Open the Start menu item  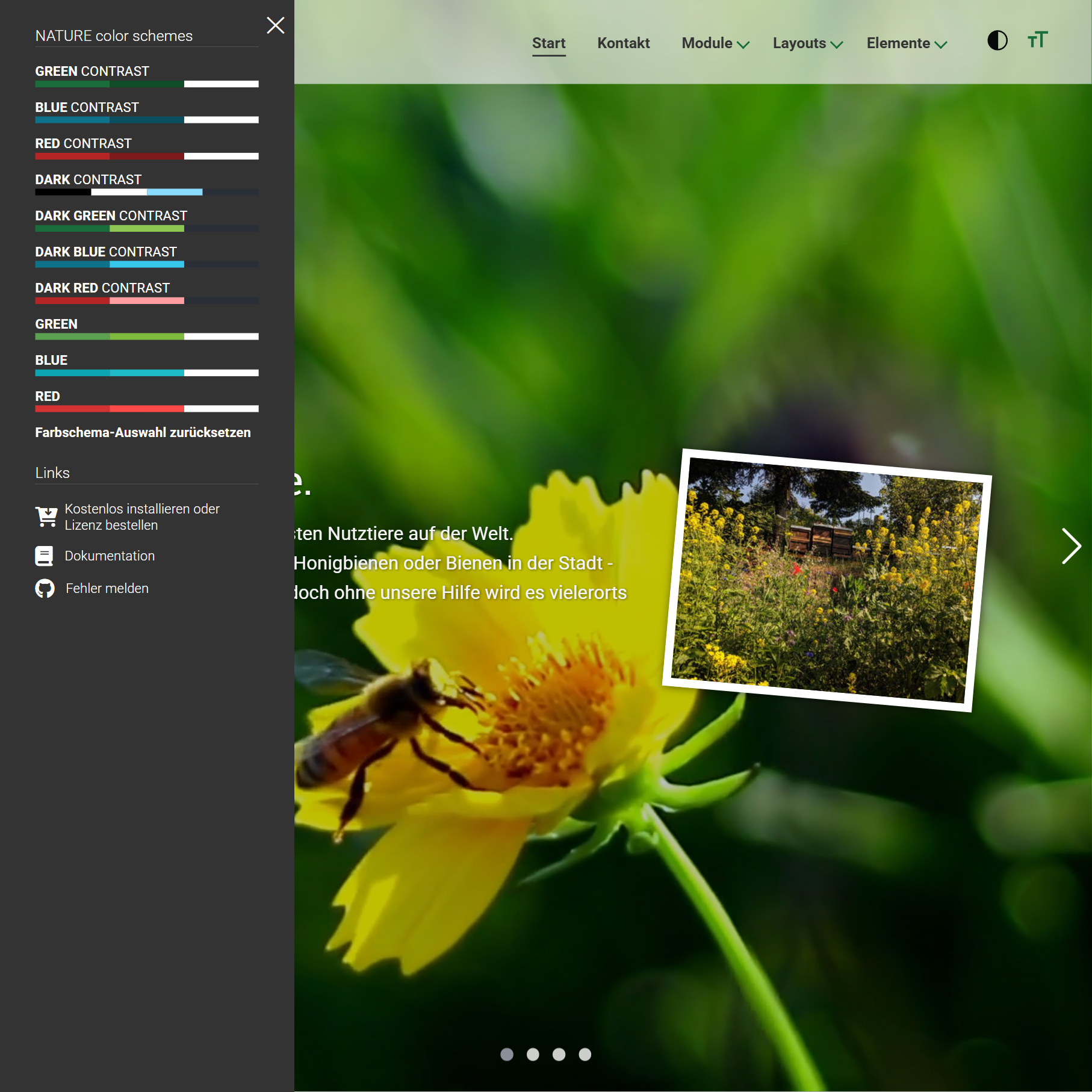[x=548, y=43]
